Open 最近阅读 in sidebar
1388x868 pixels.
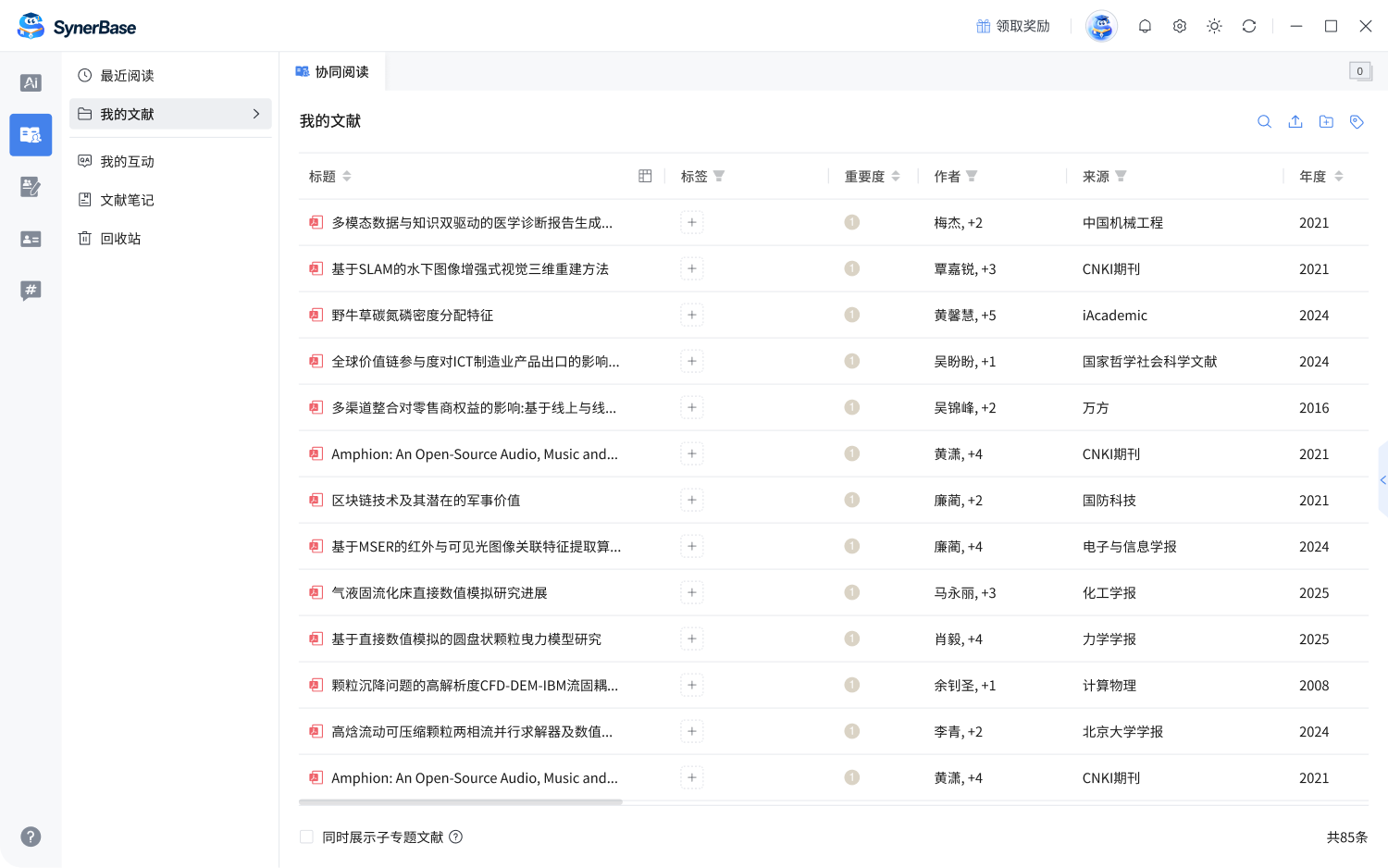(170, 75)
